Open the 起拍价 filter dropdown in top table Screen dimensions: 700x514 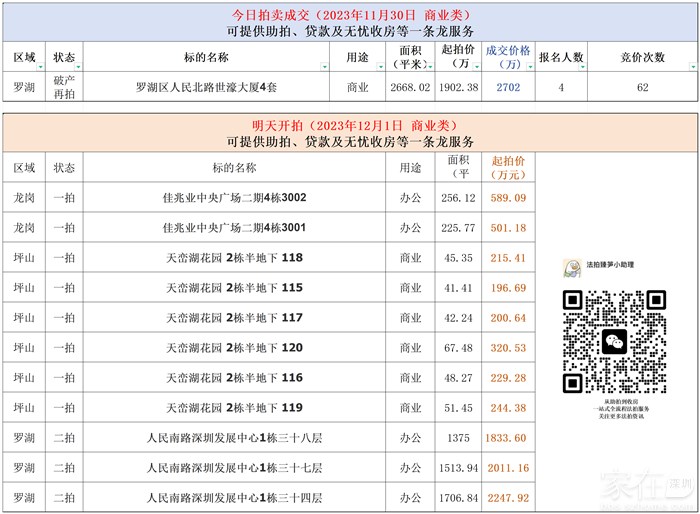pos(477,67)
